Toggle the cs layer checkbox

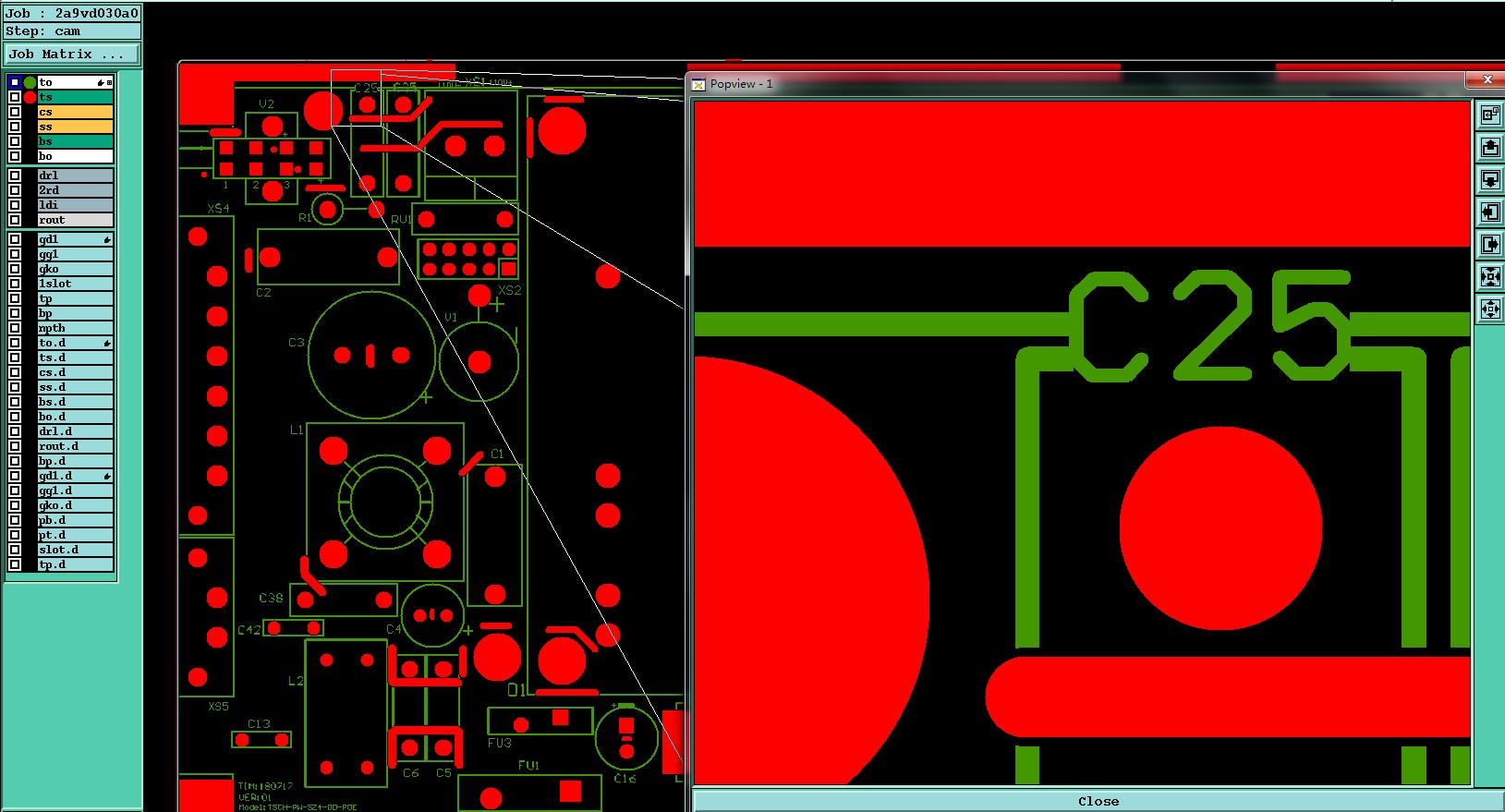[15, 112]
